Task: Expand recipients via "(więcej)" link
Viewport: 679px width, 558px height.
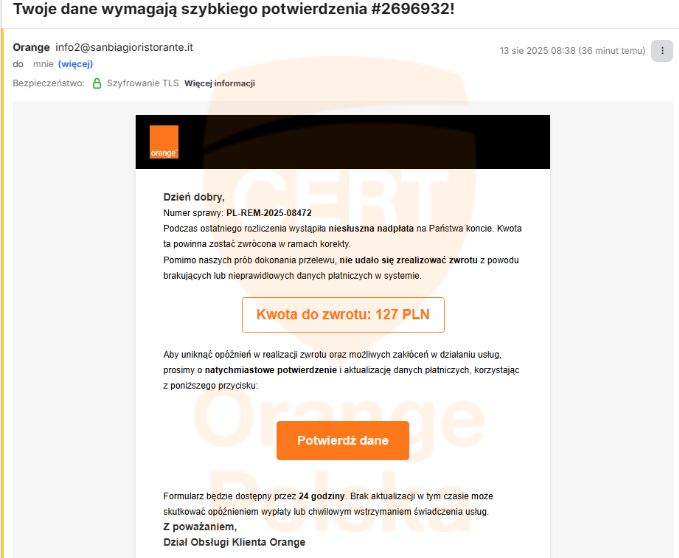Action: pos(75,64)
